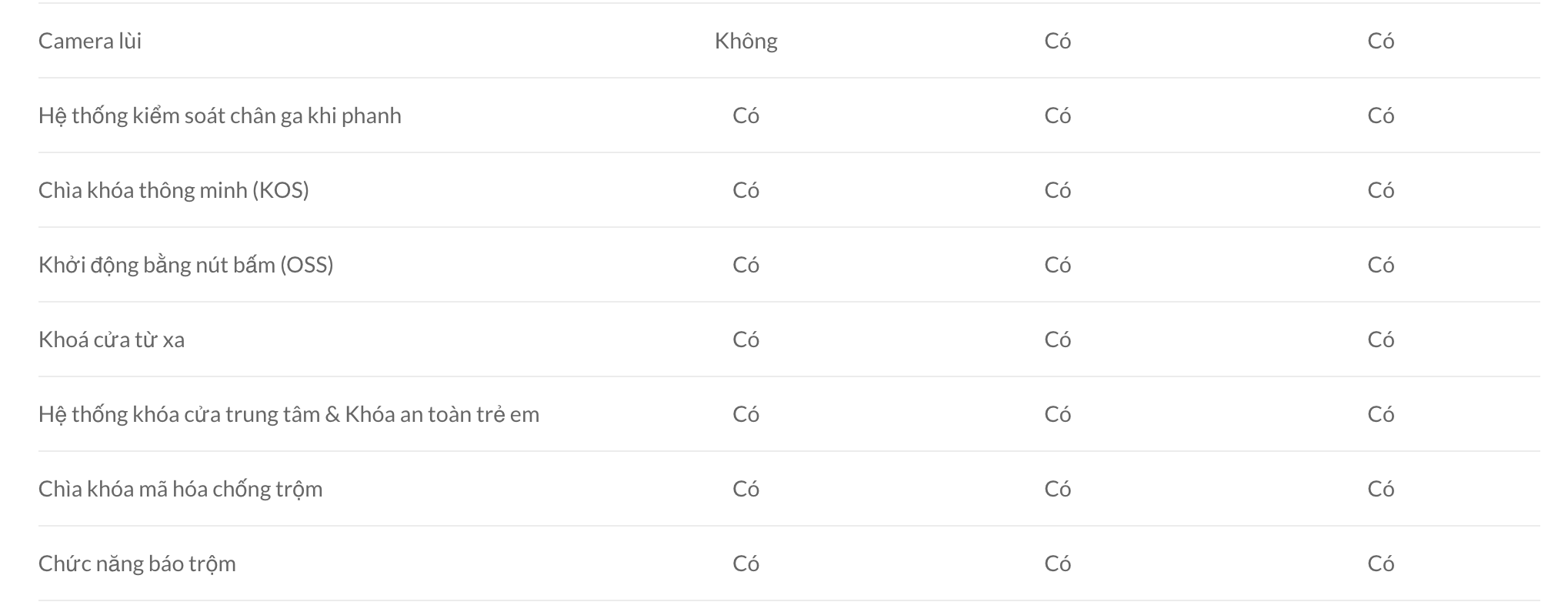
Task: Click 'Hệ thống kiểm soát chân ga khi phanh' label
Action: tap(220, 115)
